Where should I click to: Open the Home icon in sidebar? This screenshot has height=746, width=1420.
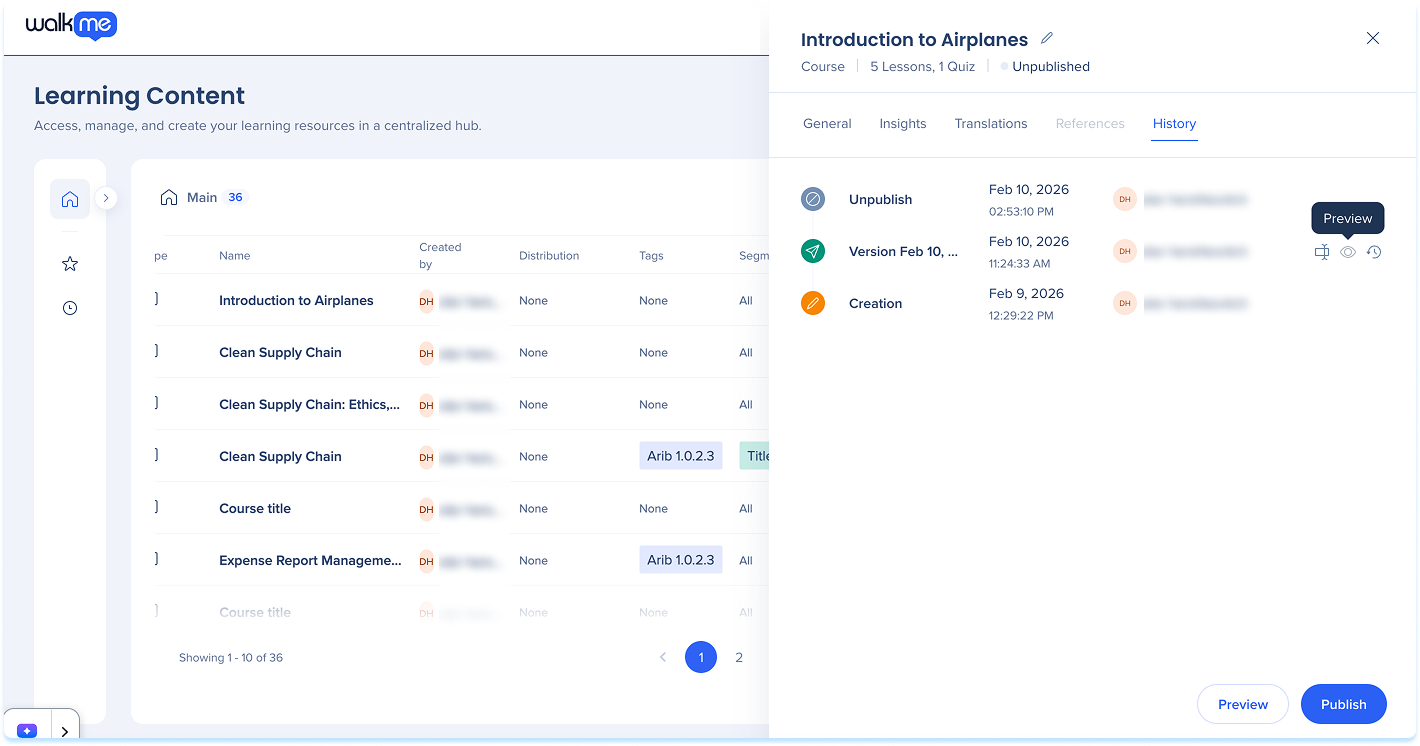(70, 199)
